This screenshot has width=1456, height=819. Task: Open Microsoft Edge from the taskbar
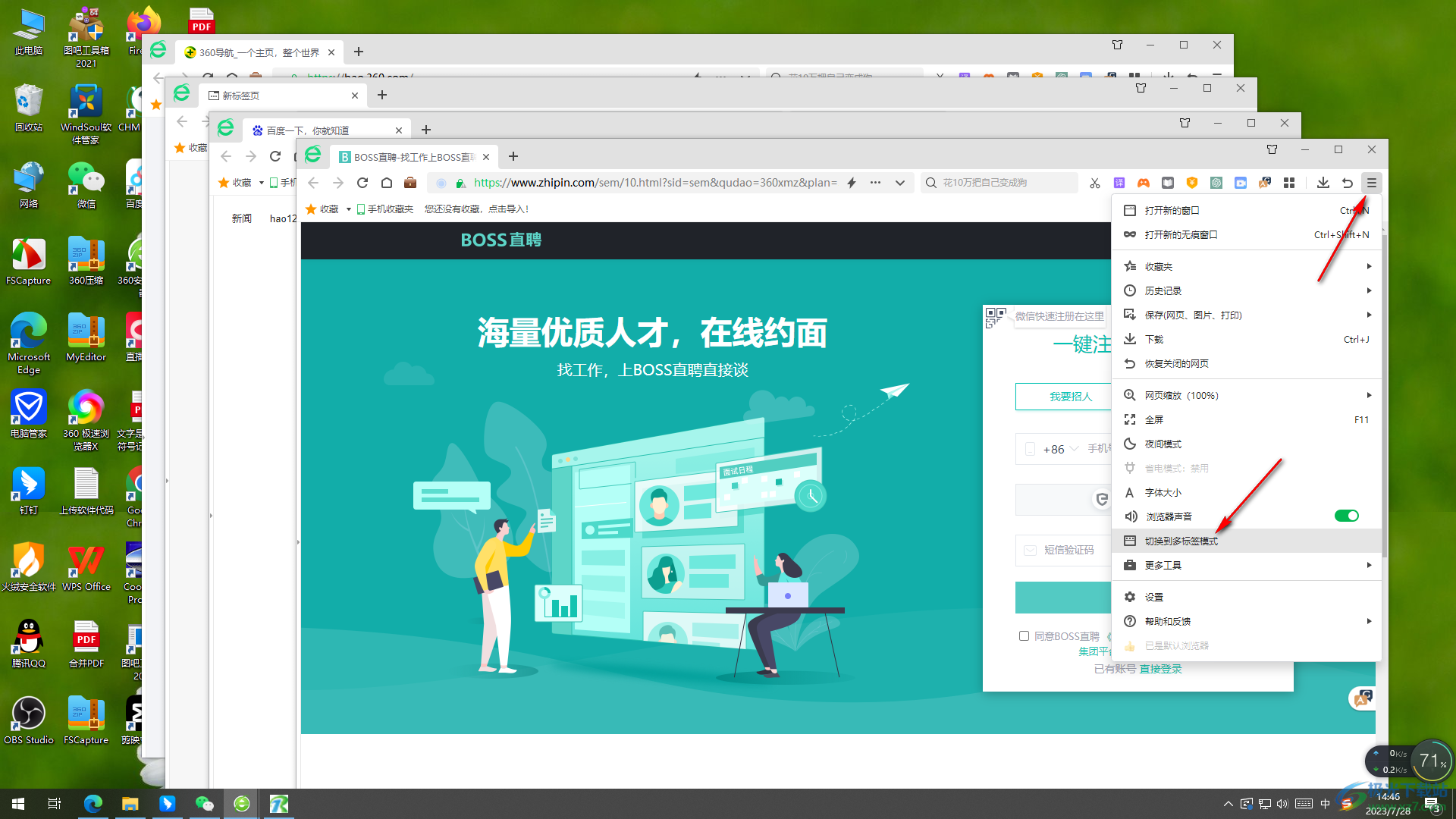(x=93, y=804)
